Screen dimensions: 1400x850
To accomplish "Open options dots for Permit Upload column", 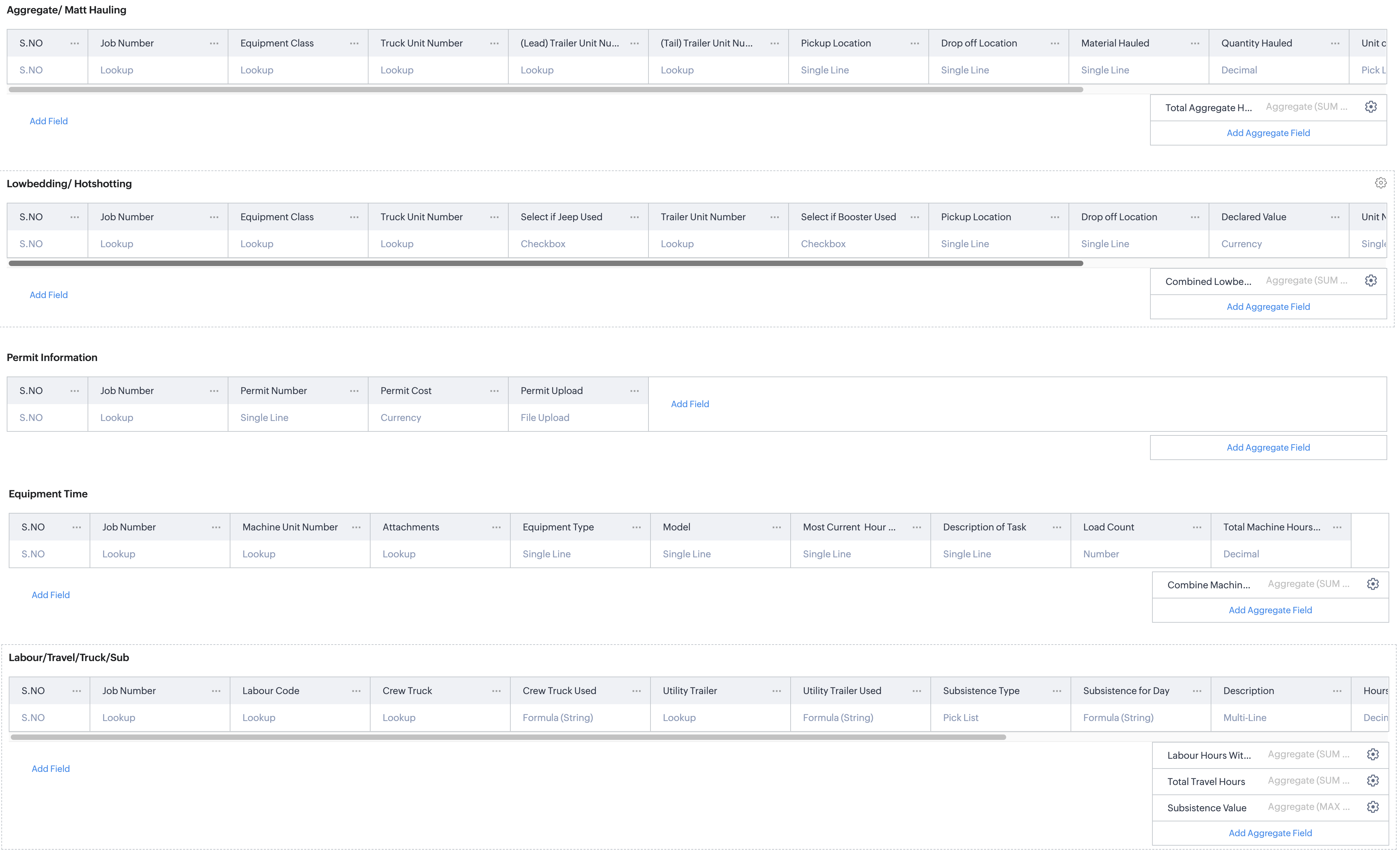I will [x=635, y=391].
